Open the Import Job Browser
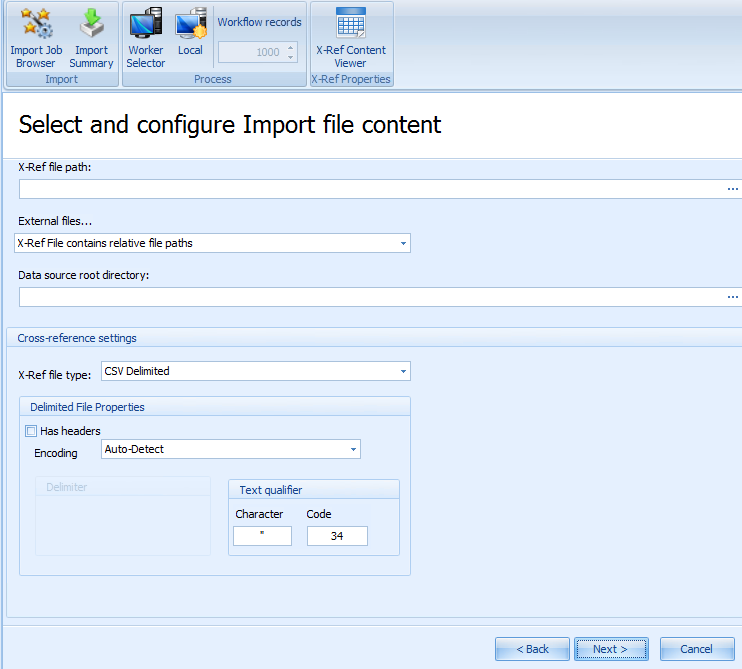The height and width of the screenshot is (669, 742). pos(36,38)
